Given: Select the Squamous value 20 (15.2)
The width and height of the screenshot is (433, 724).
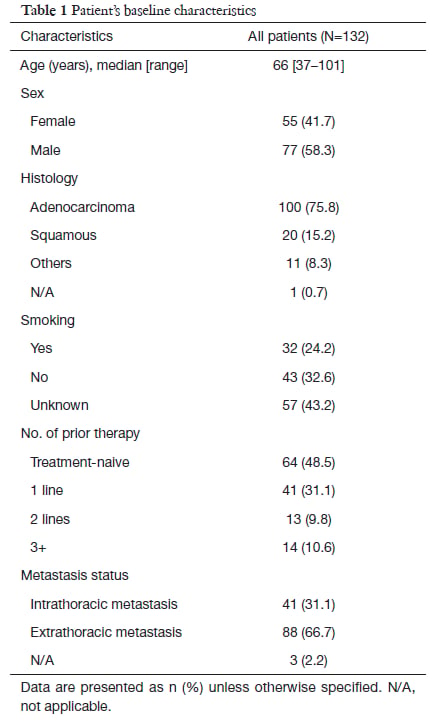Looking at the screenshot, I should pyautogui.click(x=308, y=235).
